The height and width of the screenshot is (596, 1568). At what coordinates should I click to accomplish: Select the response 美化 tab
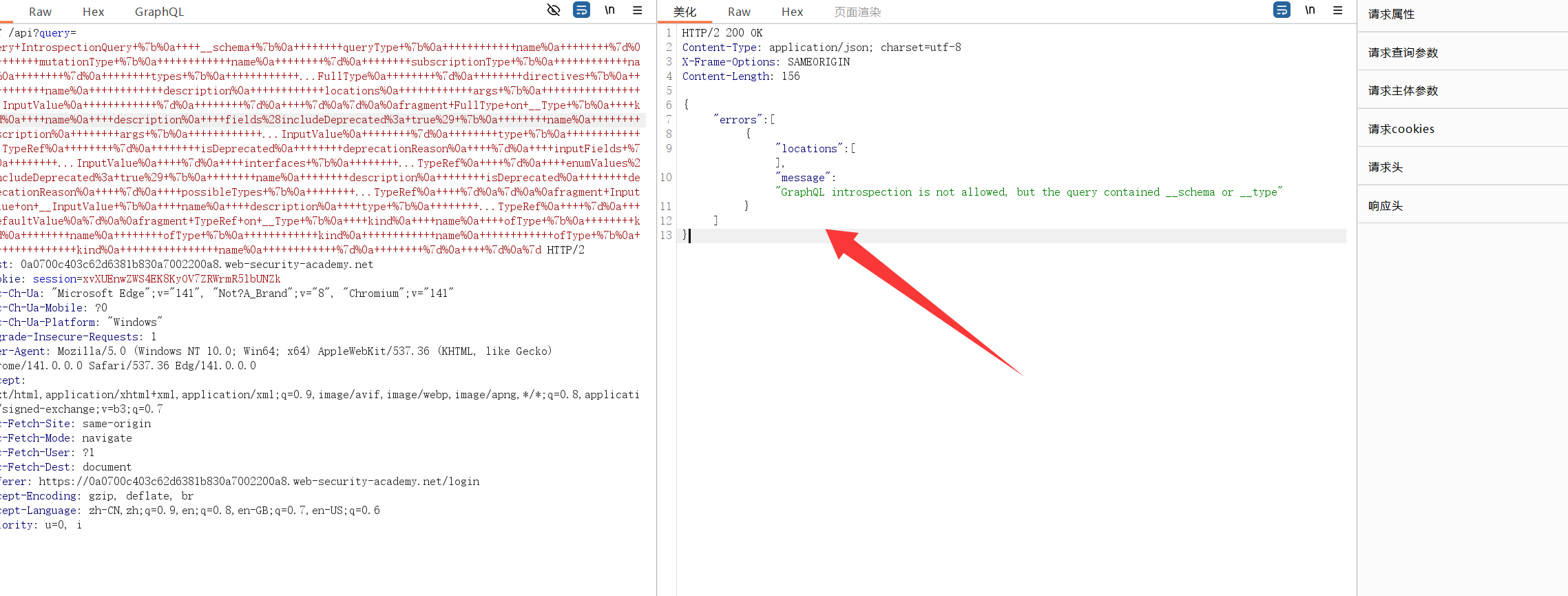coord(684,12)
